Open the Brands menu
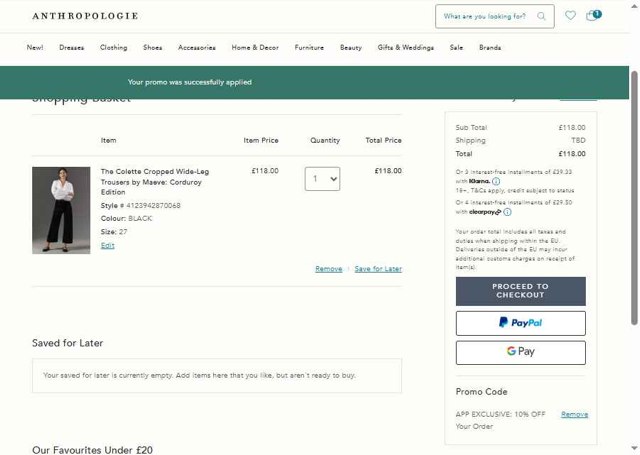The image size is (640, 455). [x=490, y=47]
